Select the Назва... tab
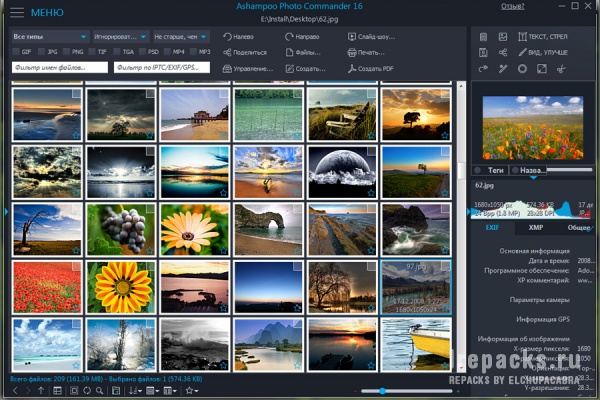This screenshot has height=400, width=600. tap(528, 170)
